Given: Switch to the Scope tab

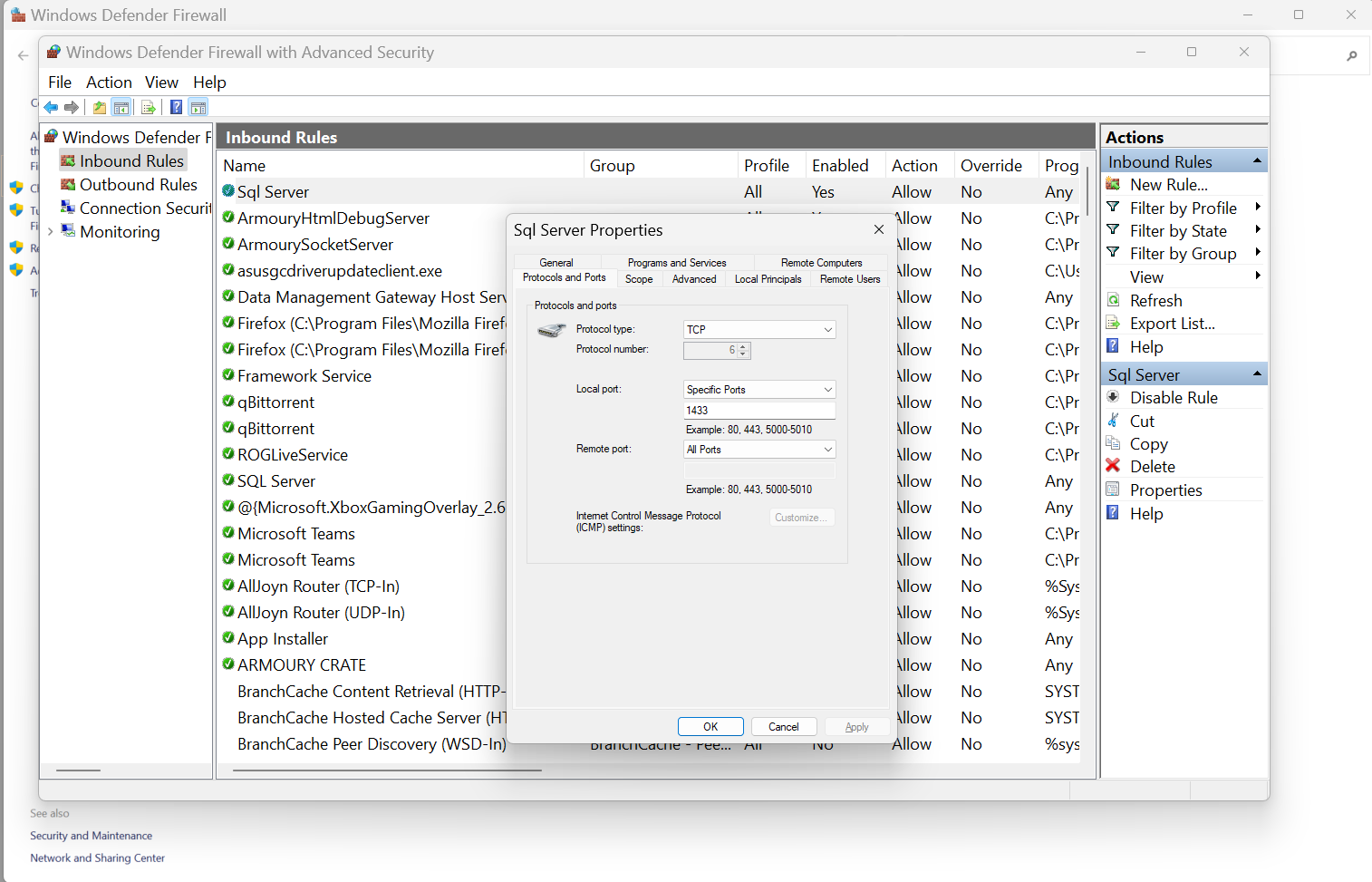Looking at the screenshot, I should (639, 279).
